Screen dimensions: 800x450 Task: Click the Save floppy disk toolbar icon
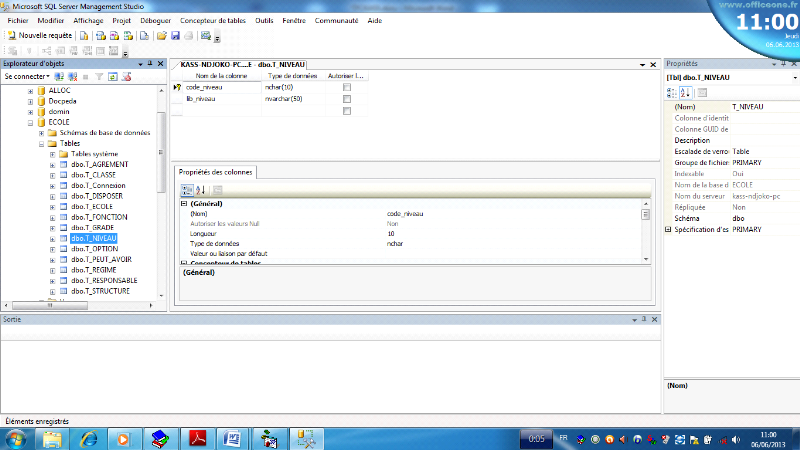pos(176,36)
